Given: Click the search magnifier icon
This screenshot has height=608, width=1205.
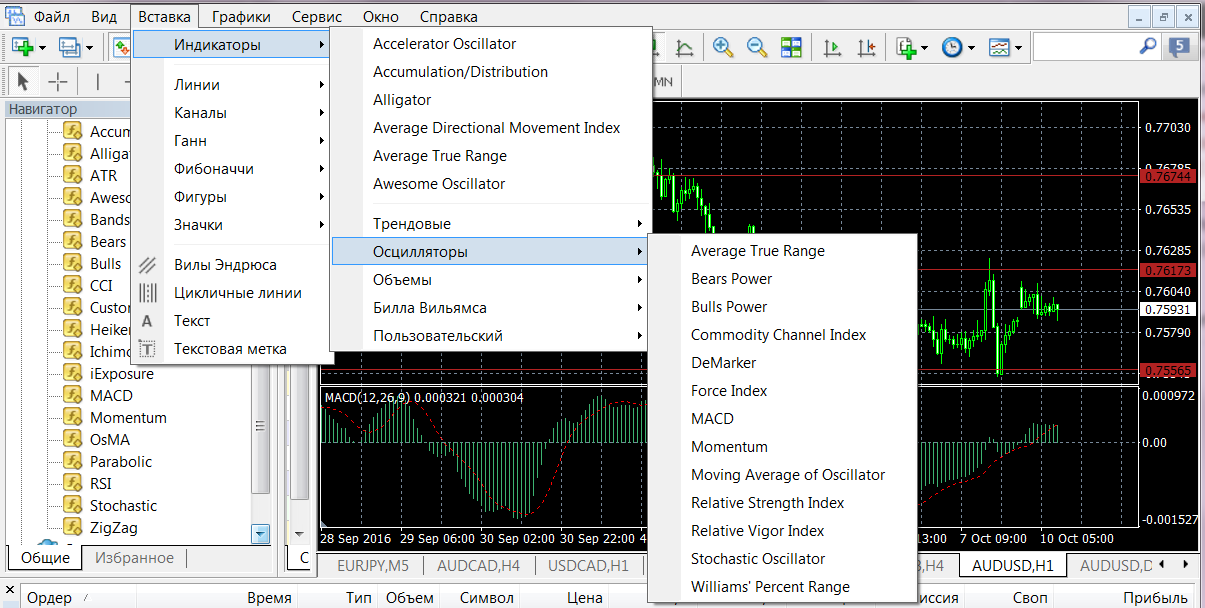Looking at the screenshot, I should point(1148,46).
